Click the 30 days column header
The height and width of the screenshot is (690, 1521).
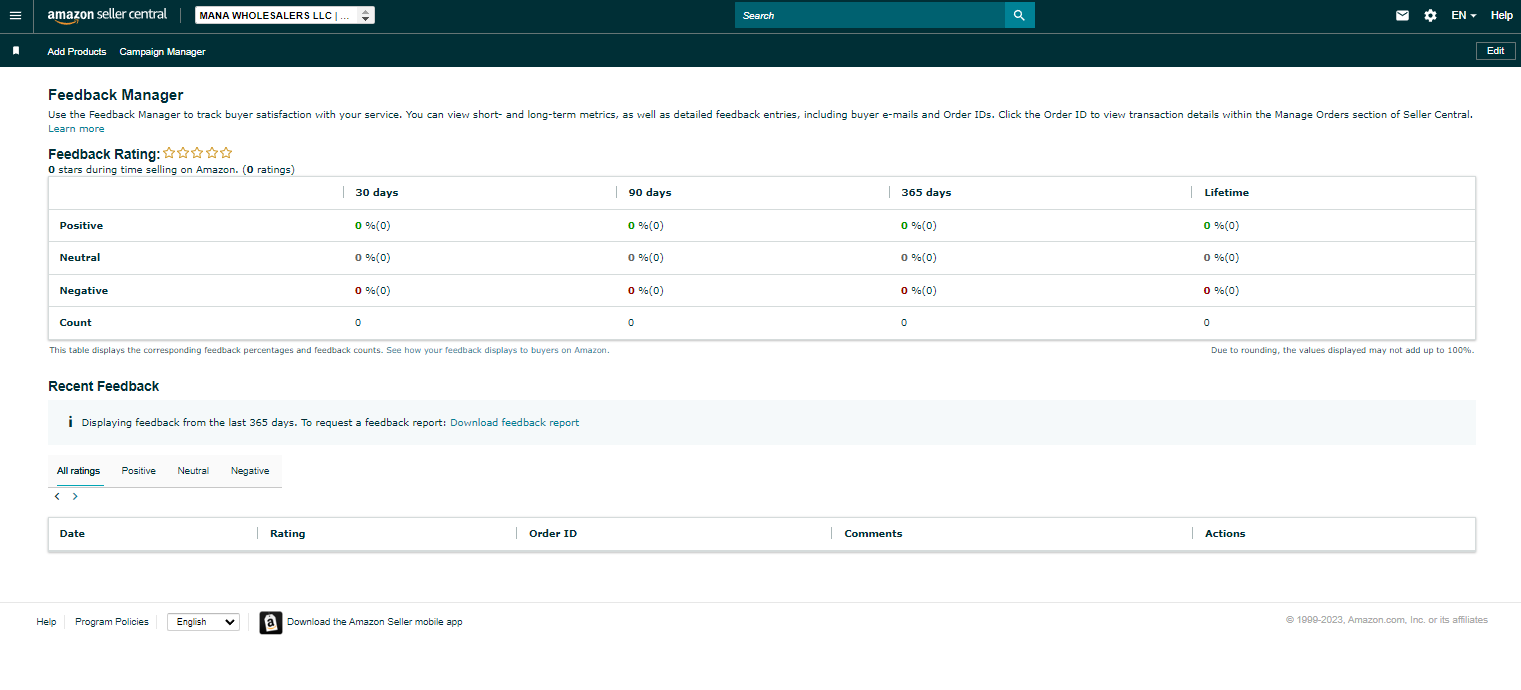pyautogui.click(x=377, y=193)
